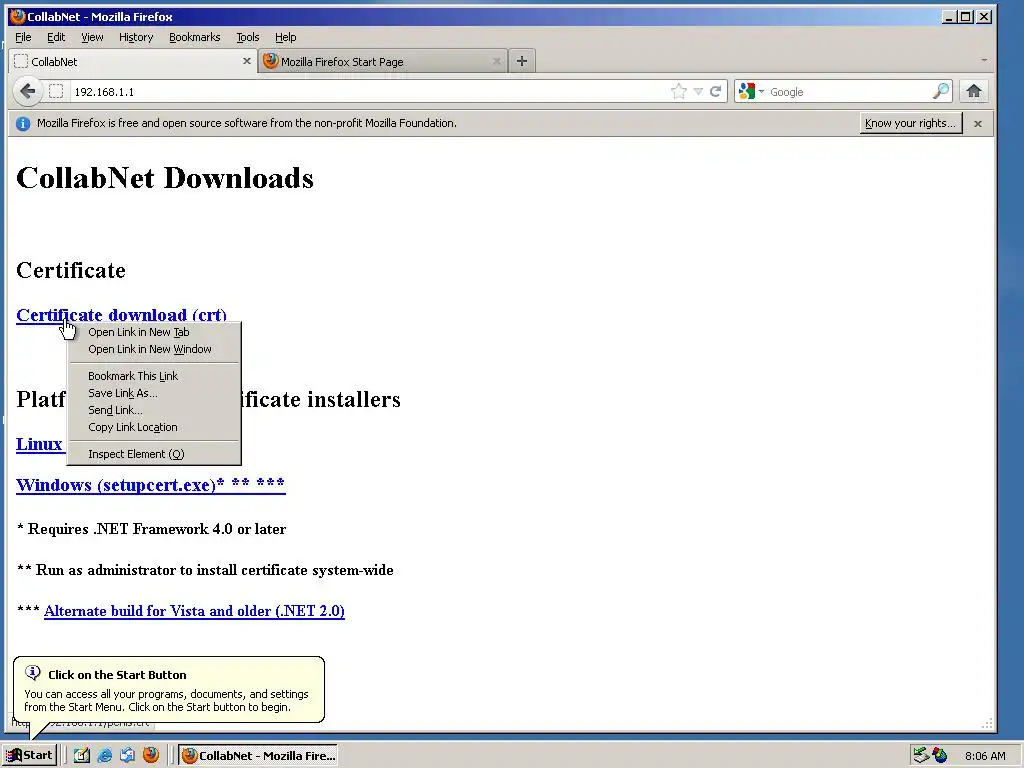
Task: Bookmark this page with the star icon
Action: coord(679,91)
